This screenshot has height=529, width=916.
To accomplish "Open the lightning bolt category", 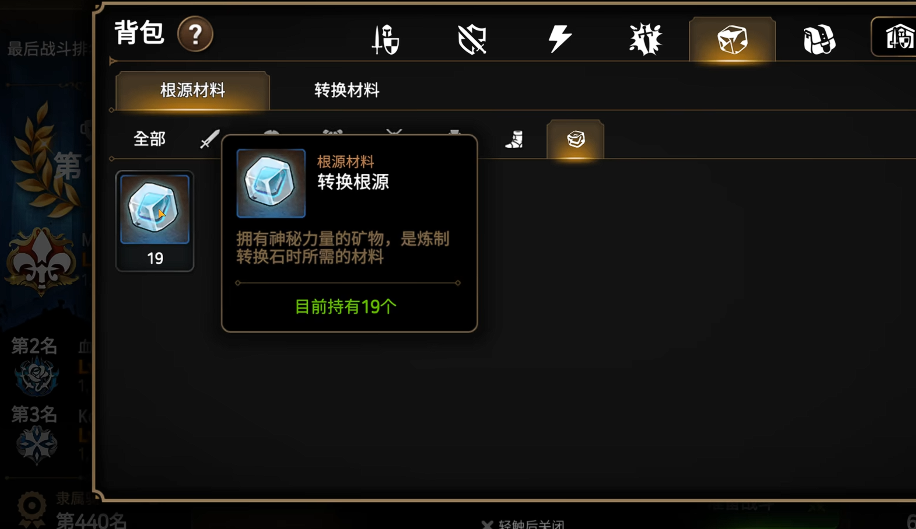I will coord(559,39).
